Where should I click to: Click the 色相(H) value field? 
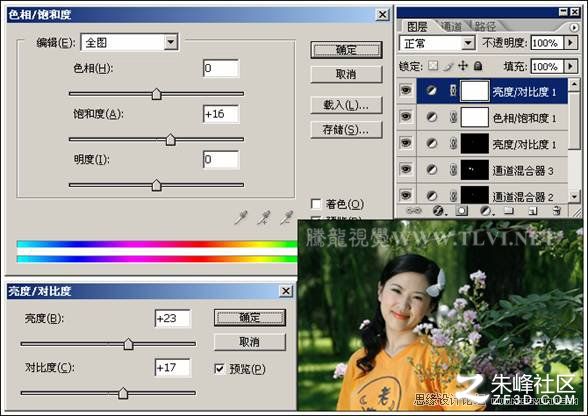221,68
